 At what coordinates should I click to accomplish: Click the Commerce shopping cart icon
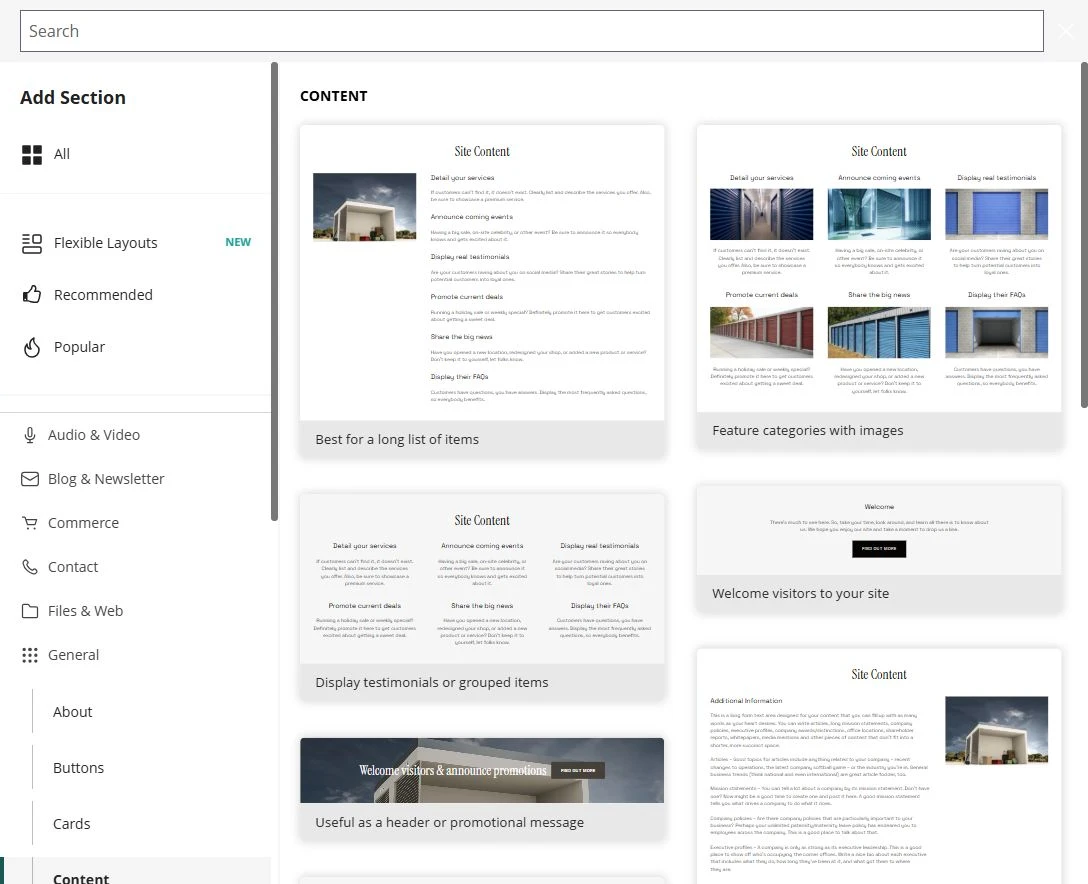click(x=30, y=523)
